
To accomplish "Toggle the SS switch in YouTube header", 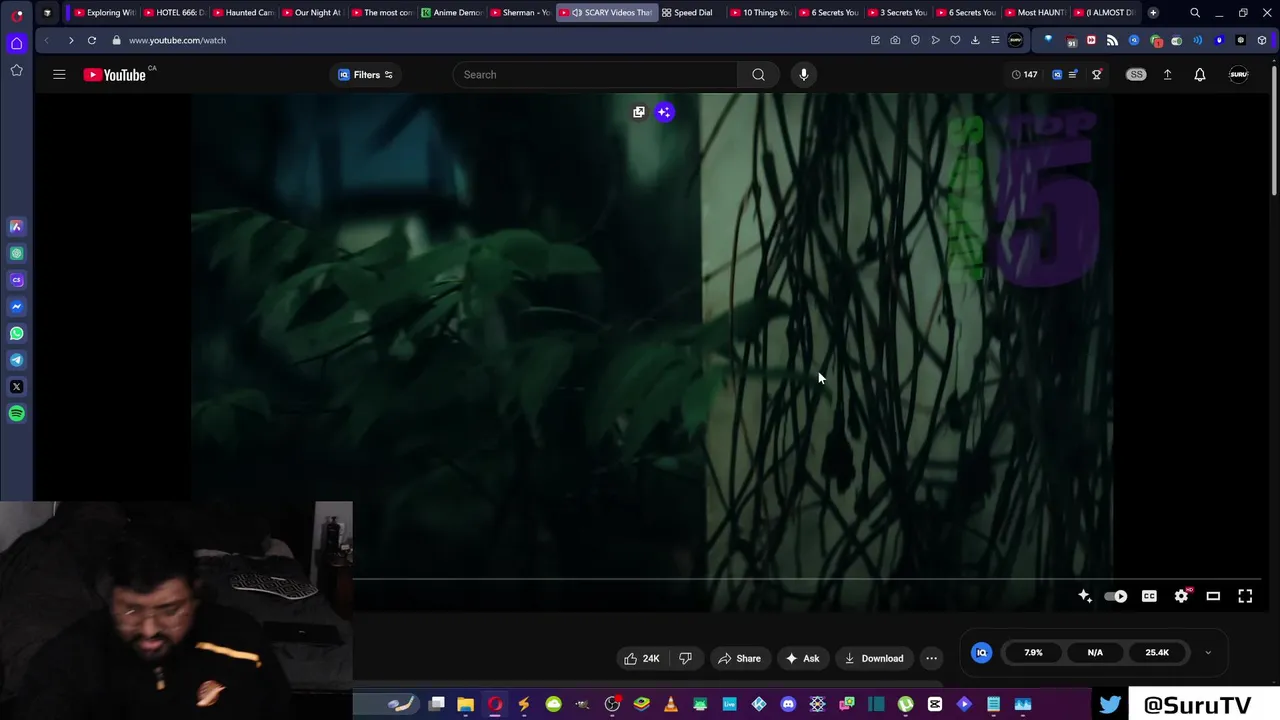I will [1136, 74].
